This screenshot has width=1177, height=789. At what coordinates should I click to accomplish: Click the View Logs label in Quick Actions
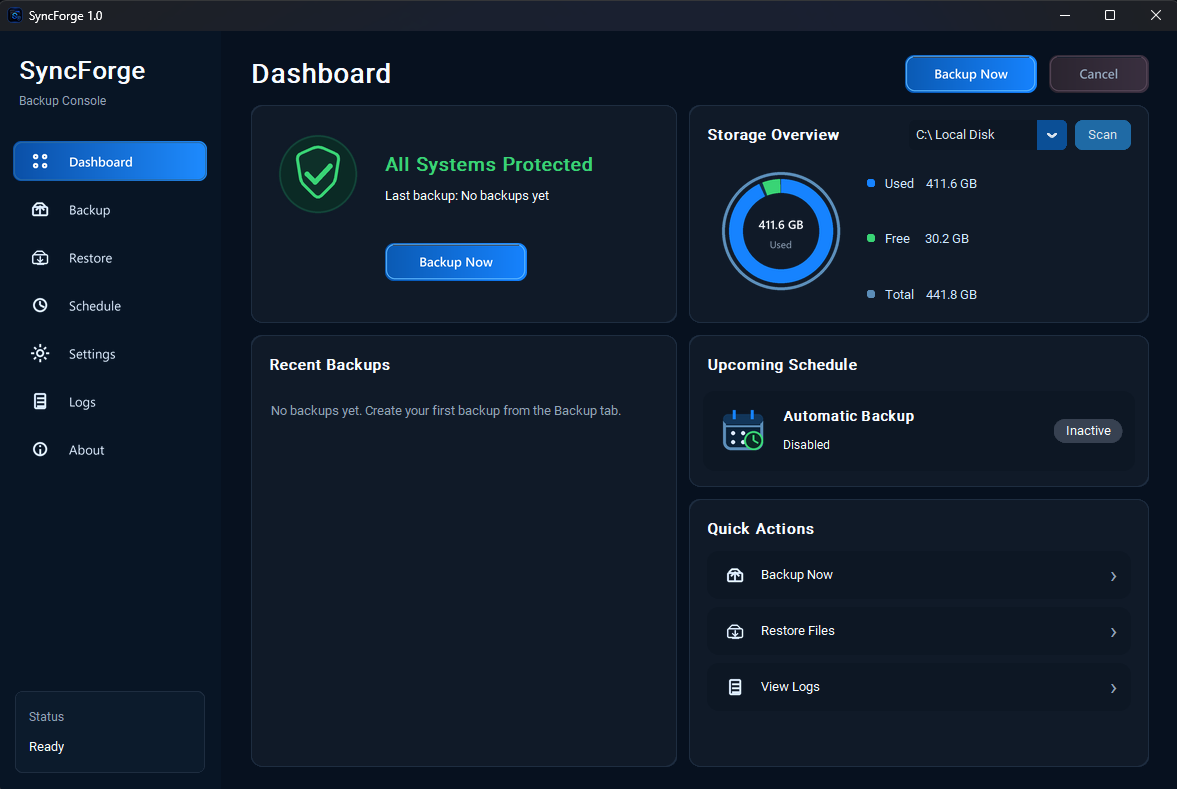[790, 687]
